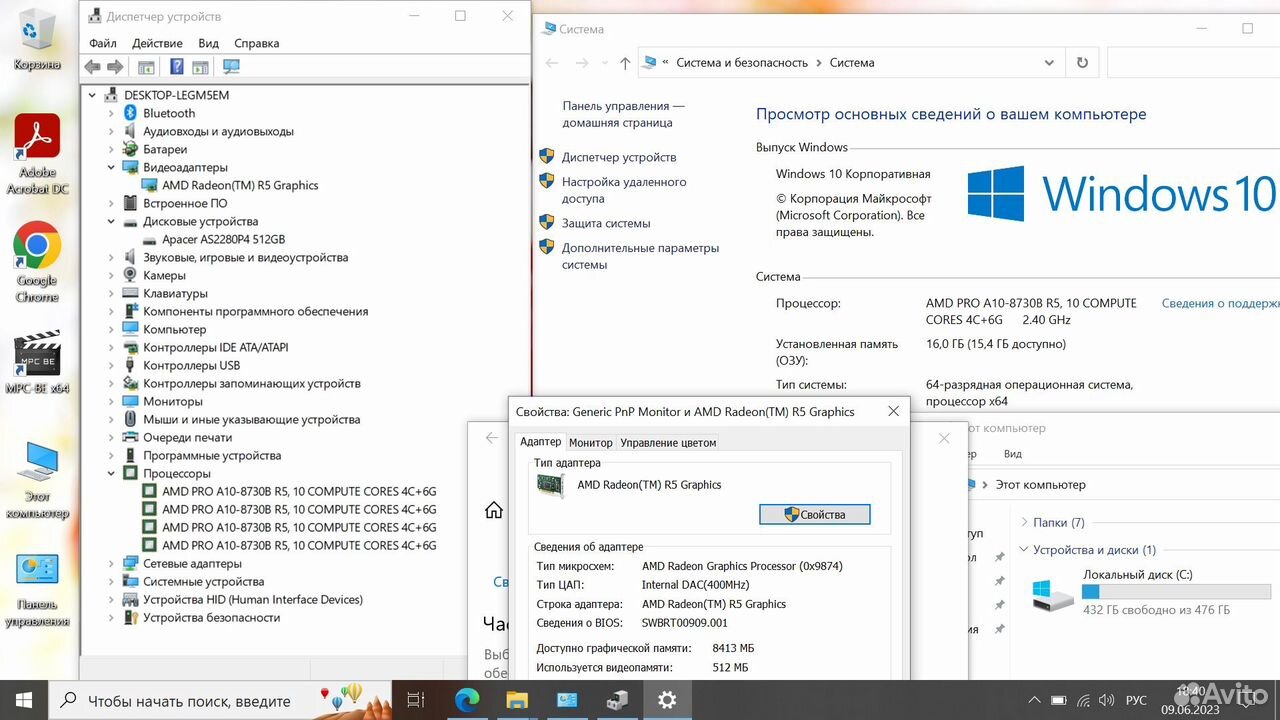Viewport: 1280px width, 720px height.
Task: Click the back arrow in System window
Action: click(551, 62)
